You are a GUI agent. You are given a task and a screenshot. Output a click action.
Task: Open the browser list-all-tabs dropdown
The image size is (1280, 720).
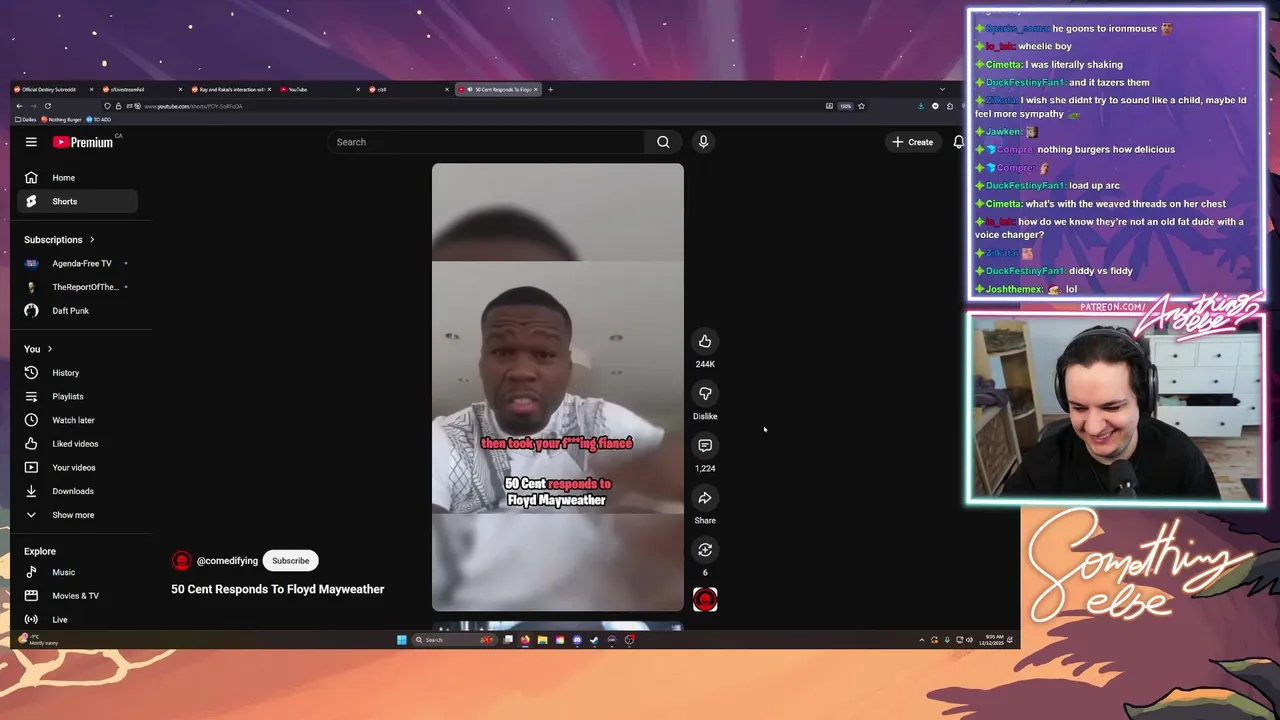(x=942, y=89)
